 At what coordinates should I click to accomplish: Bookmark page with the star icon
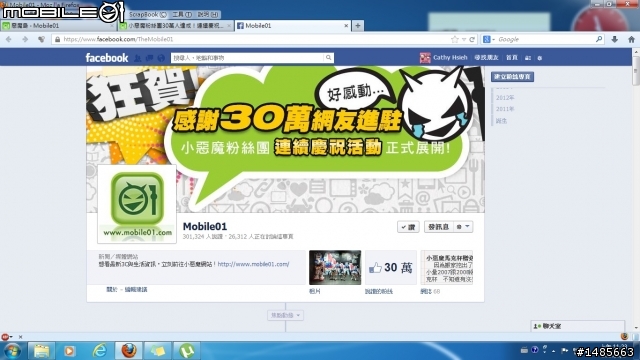point(455,39)
